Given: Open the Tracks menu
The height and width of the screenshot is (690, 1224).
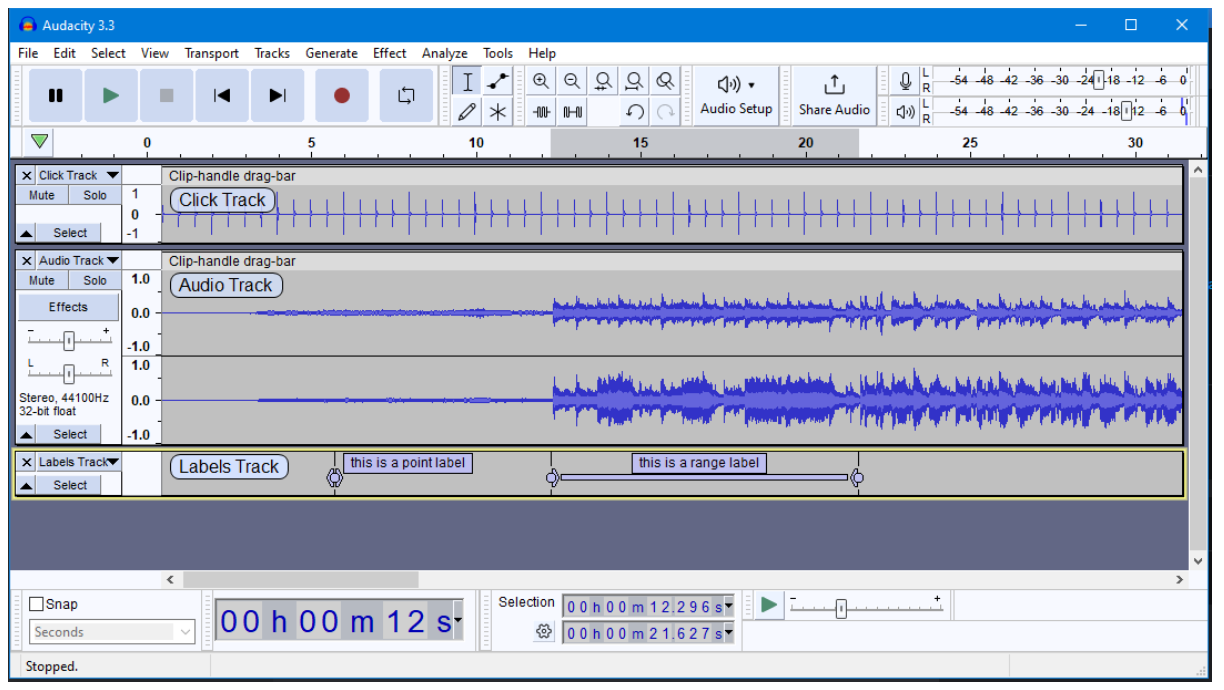Looking at the screenshot, I should [x=272, y=53].
